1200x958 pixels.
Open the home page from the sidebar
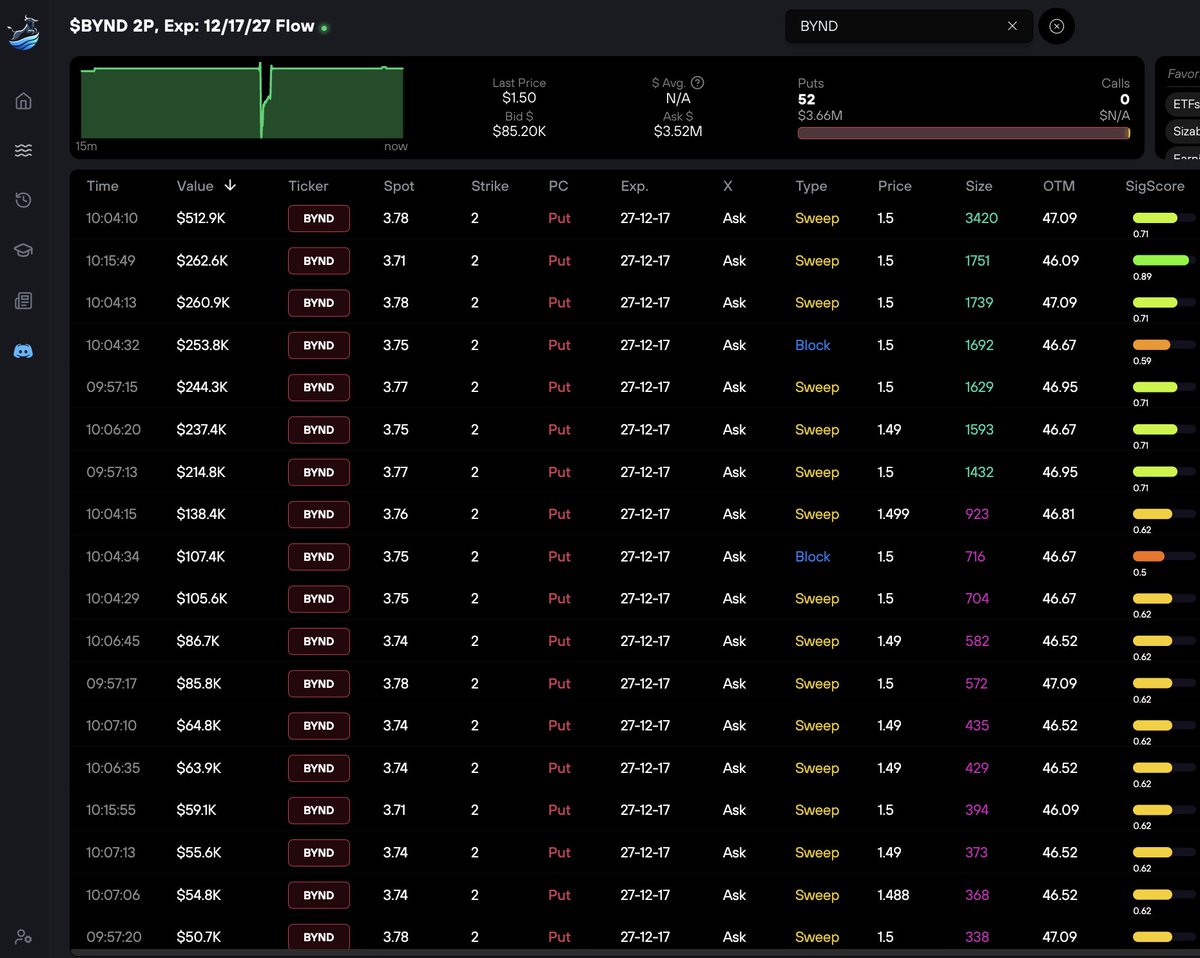point(24,101)
